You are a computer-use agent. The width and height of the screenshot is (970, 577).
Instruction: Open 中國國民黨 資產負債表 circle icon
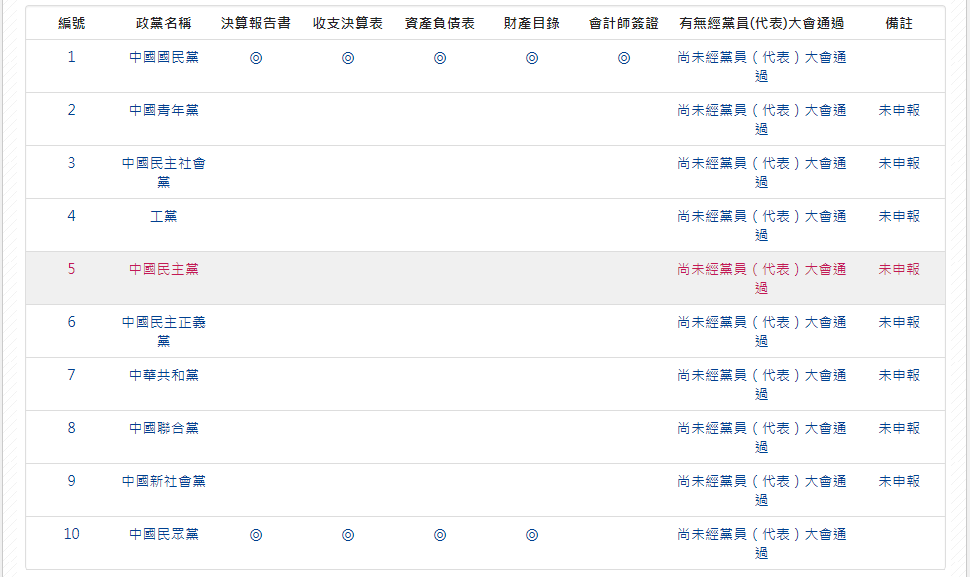pyautogui.click(x=440, y=58)
